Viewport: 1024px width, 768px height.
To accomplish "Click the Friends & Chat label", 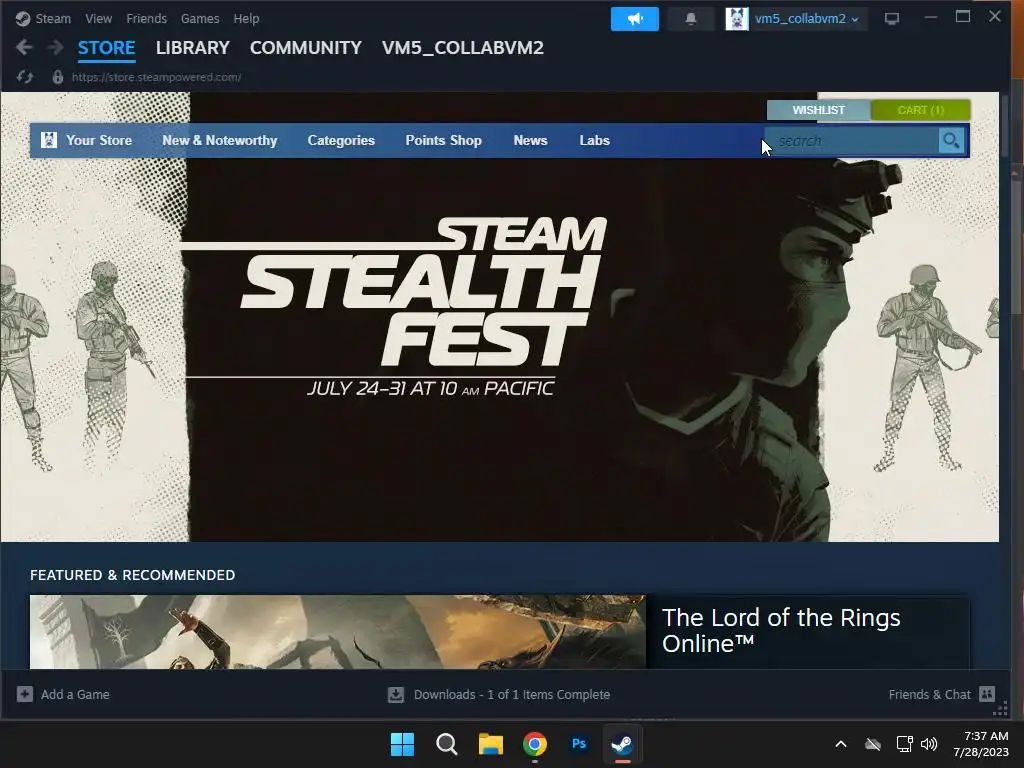I will click(929, 694).
